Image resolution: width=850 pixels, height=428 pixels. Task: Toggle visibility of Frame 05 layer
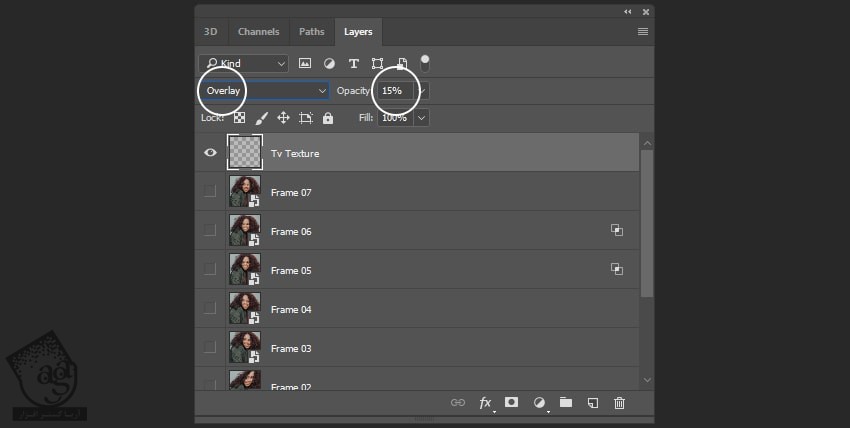point(210,270)
